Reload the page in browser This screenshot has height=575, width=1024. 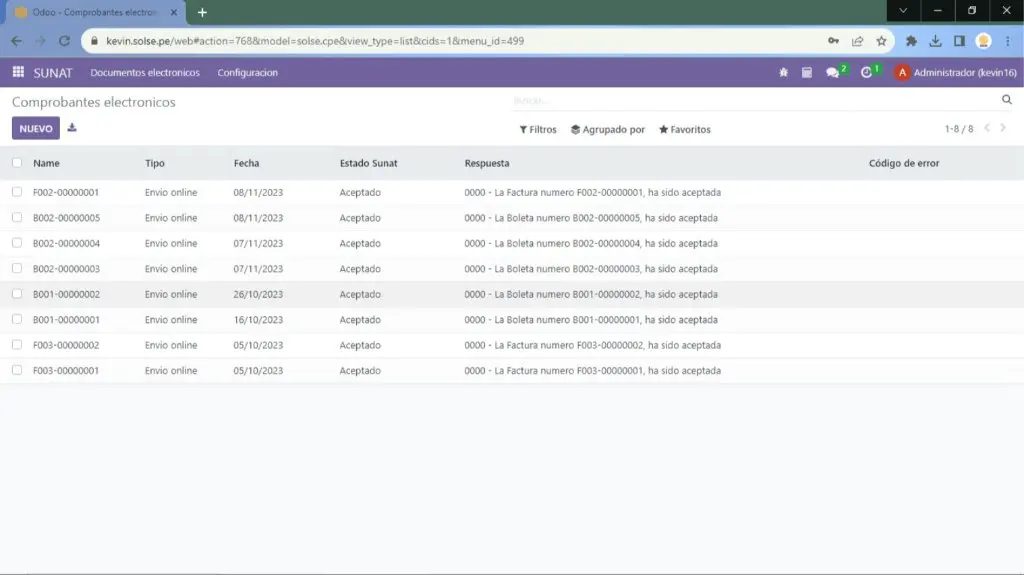point(65,41)
